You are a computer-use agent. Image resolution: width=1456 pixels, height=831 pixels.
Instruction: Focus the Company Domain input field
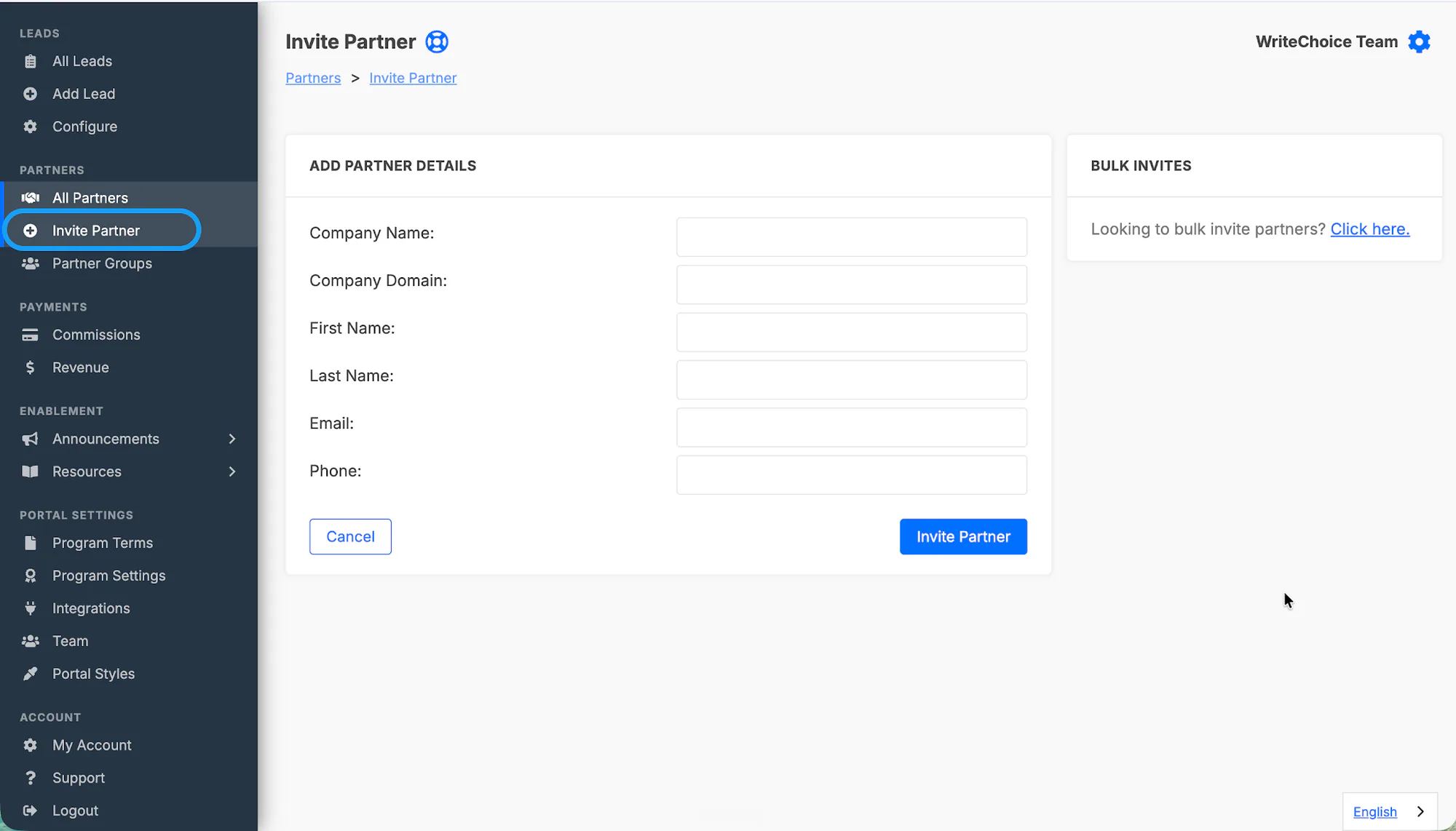[851, 285]
